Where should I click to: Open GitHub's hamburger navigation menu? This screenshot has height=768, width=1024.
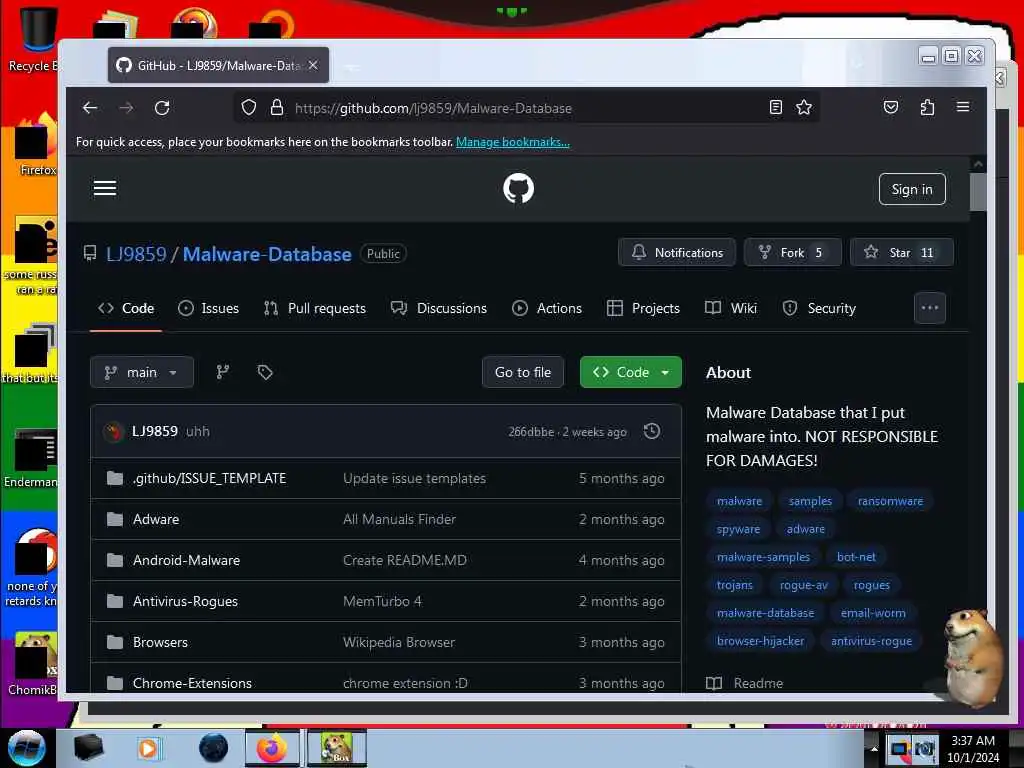pos(104,189)
